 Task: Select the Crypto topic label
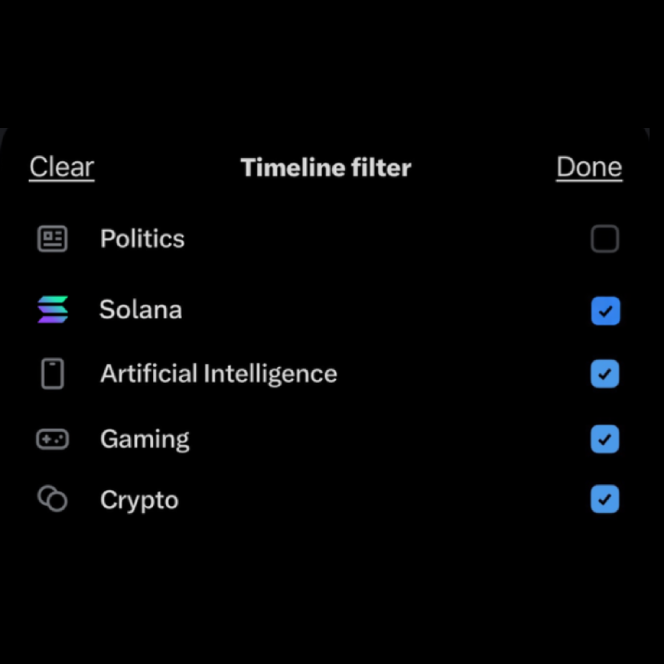click(139, 500)
